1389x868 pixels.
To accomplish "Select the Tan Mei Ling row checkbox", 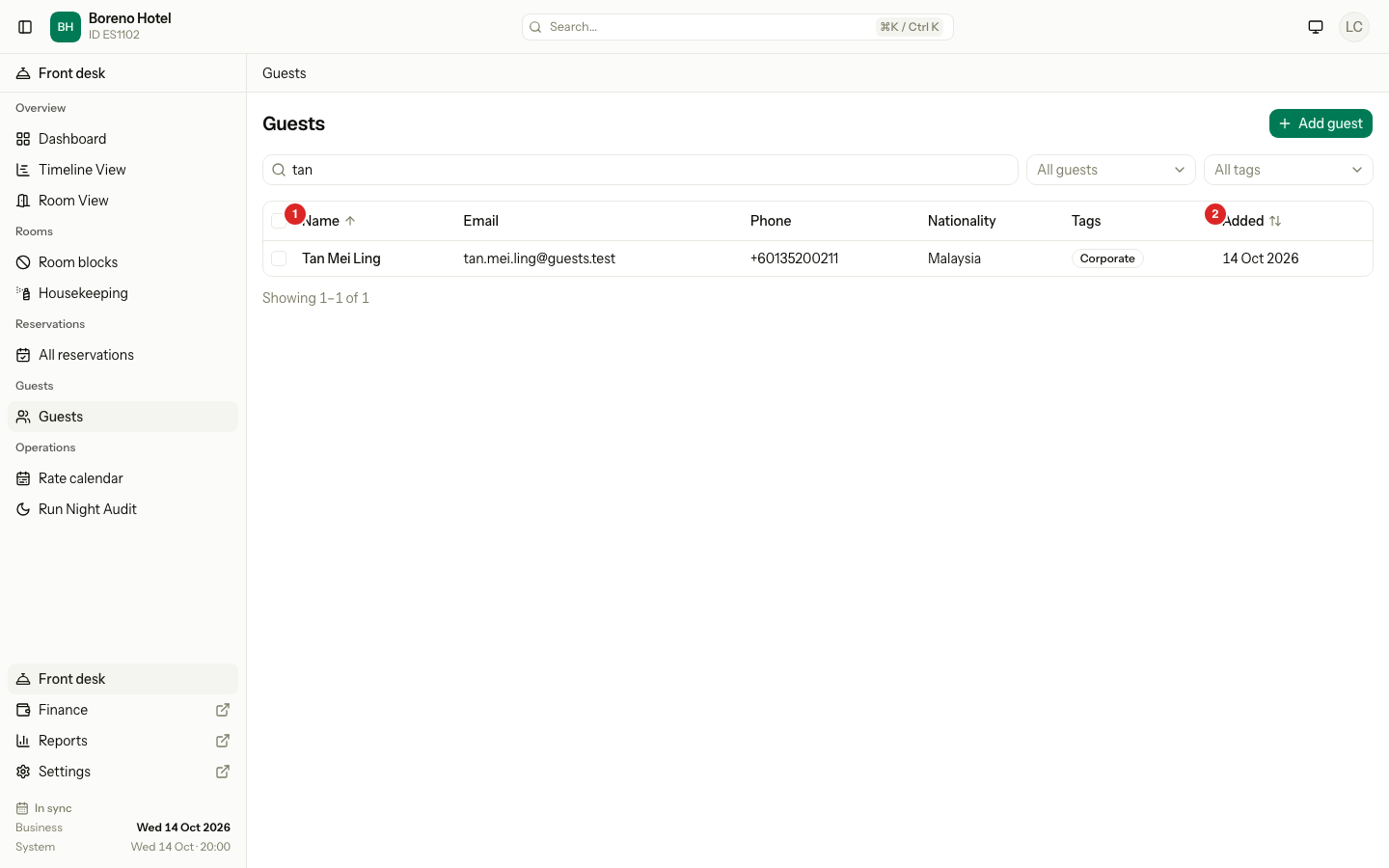I will [279, 258].
